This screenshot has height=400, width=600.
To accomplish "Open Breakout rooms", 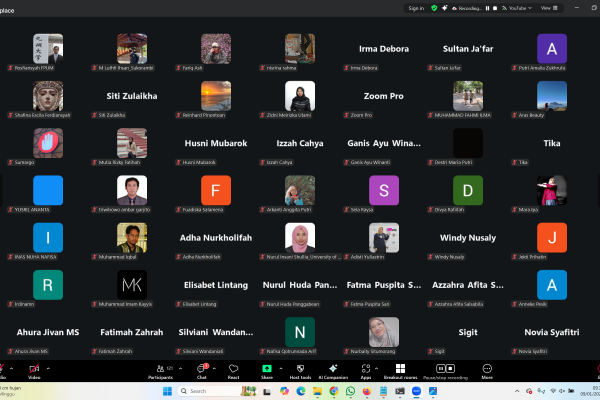I will 400,370.
